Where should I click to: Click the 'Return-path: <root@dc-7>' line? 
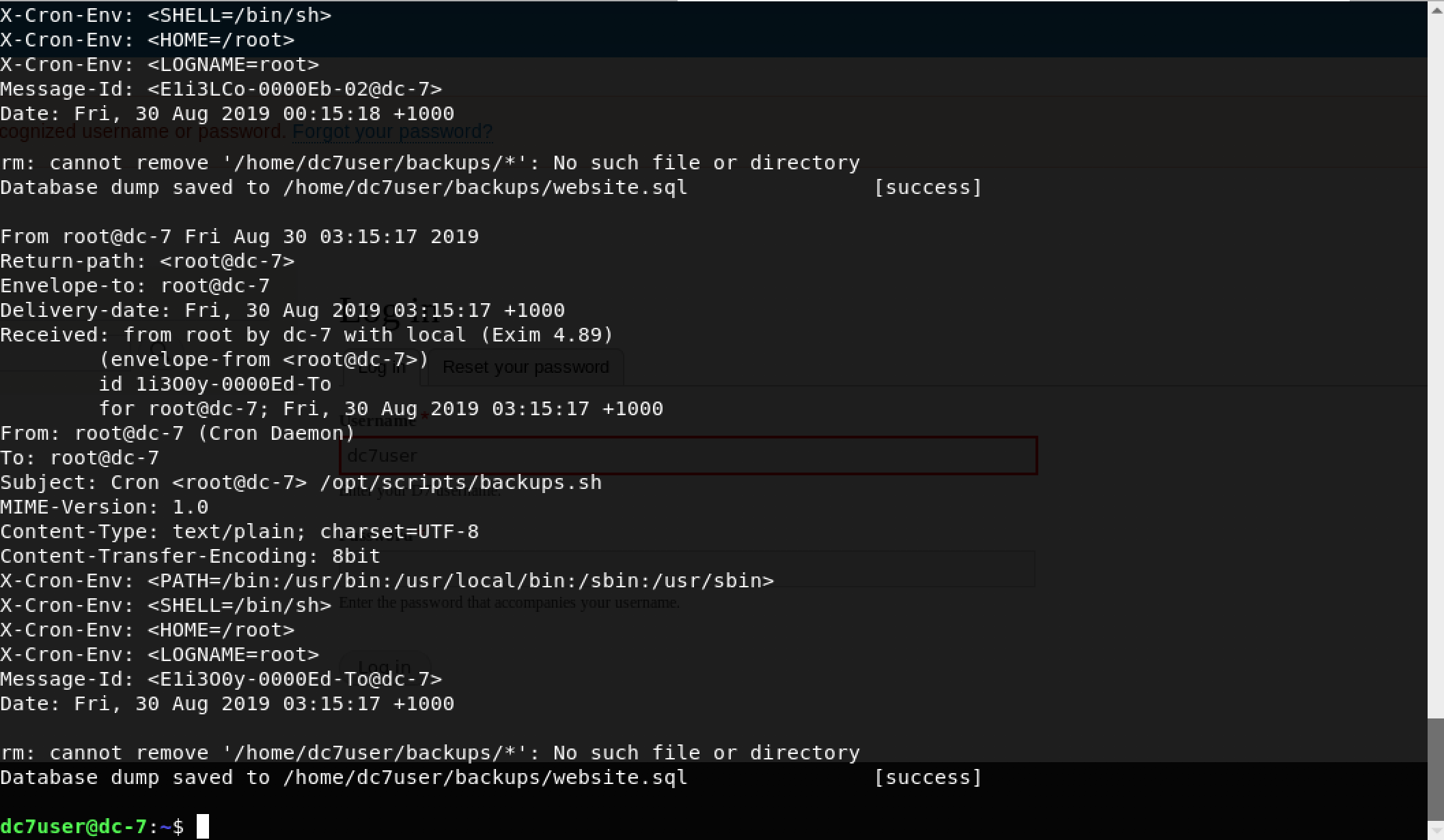[x=148, y=261]
